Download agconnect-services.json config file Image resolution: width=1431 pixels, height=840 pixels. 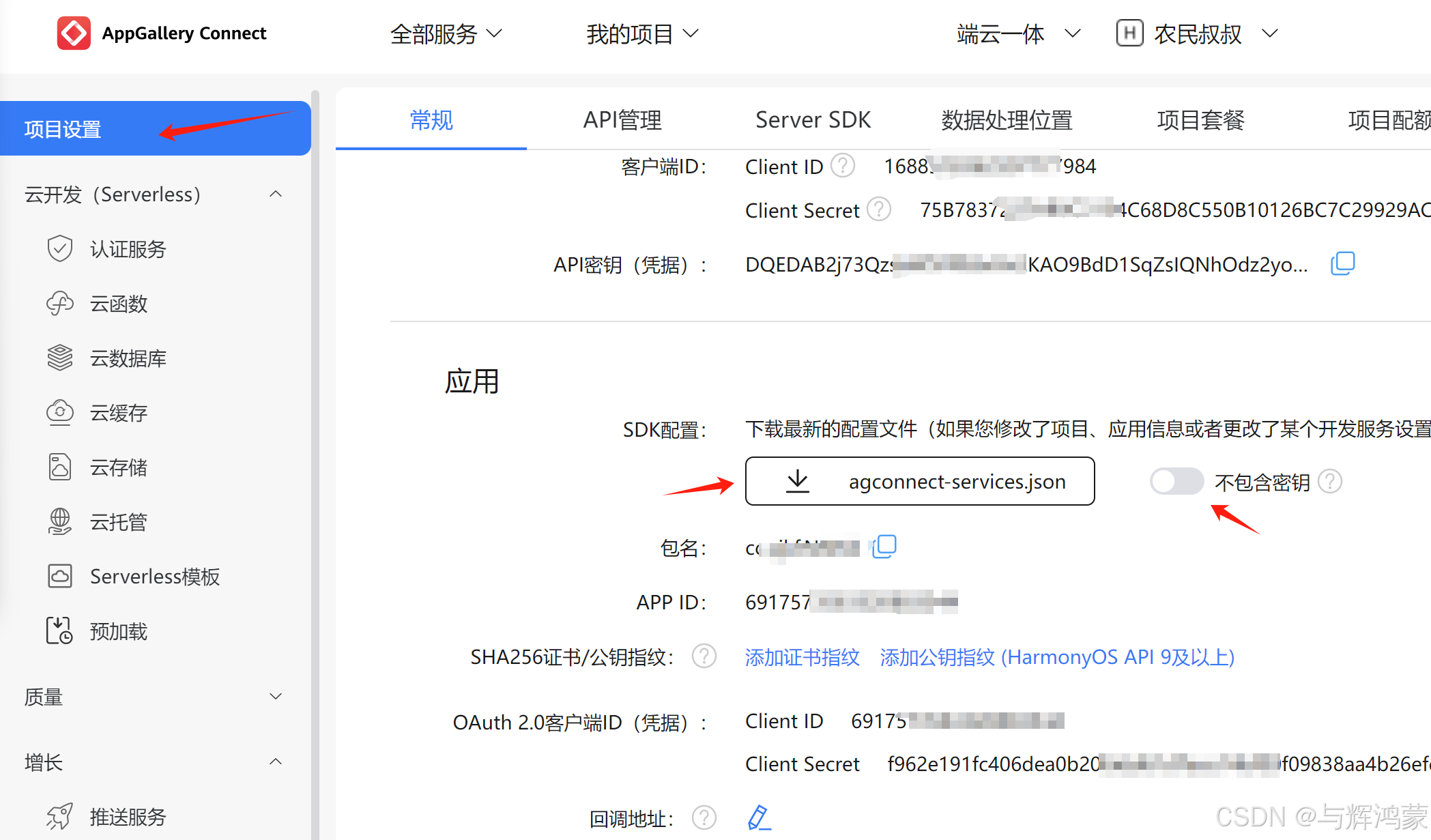[919, 482]
